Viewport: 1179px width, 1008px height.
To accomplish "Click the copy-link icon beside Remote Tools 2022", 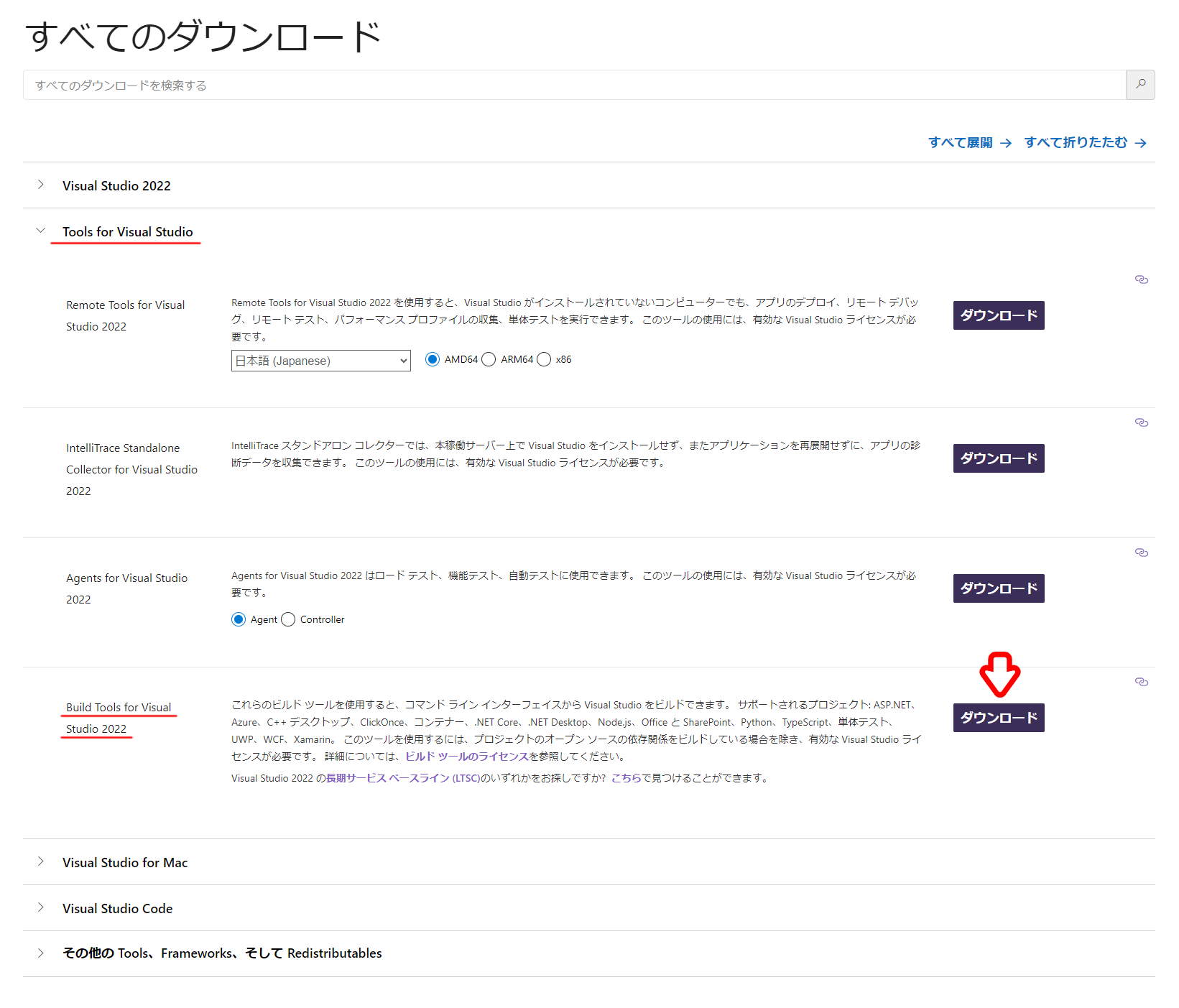I will [1142, 279].
